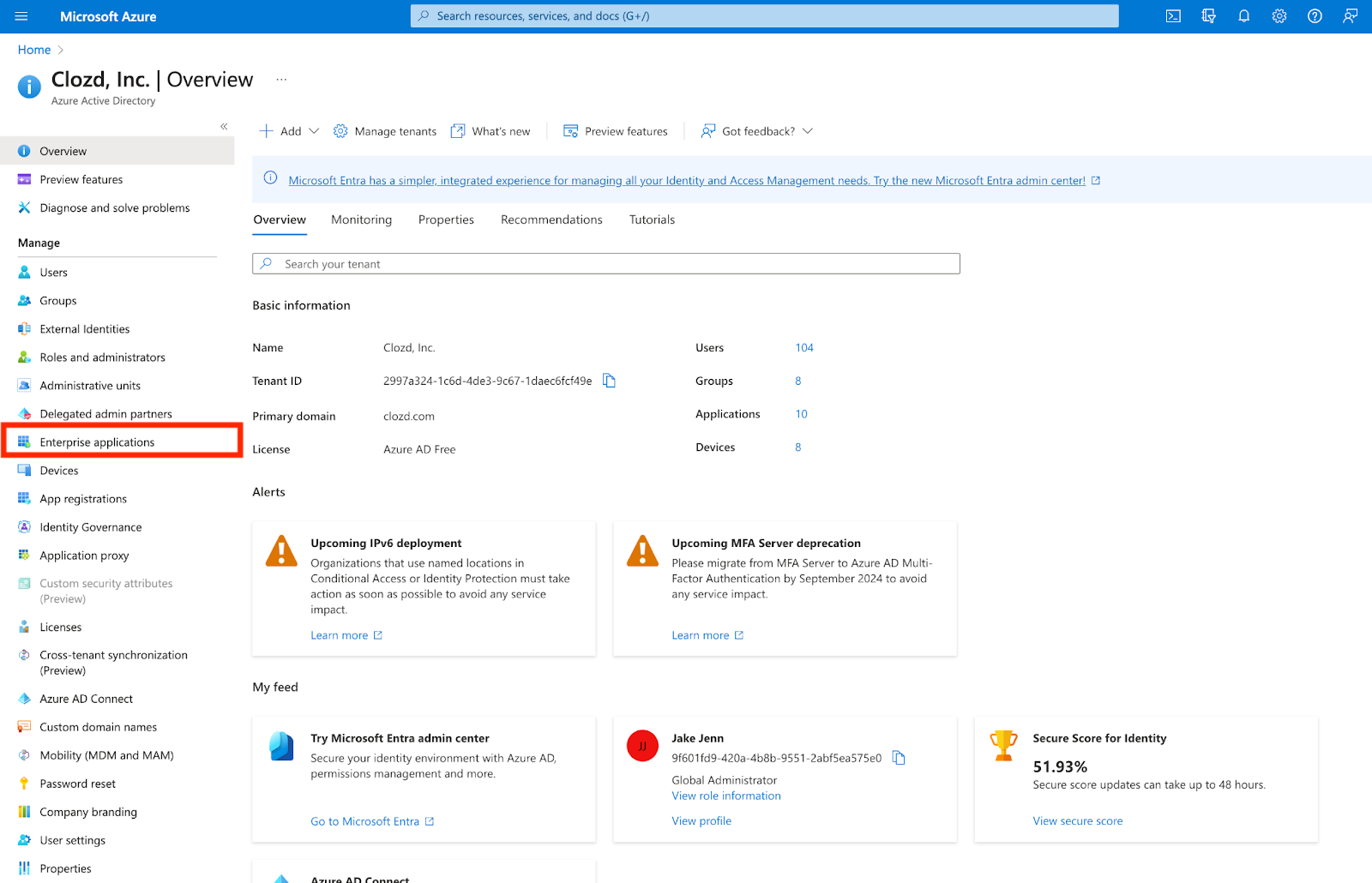1372x883 pixels.
Task: Open the Users count link 104
Action: tap(803, 347)
